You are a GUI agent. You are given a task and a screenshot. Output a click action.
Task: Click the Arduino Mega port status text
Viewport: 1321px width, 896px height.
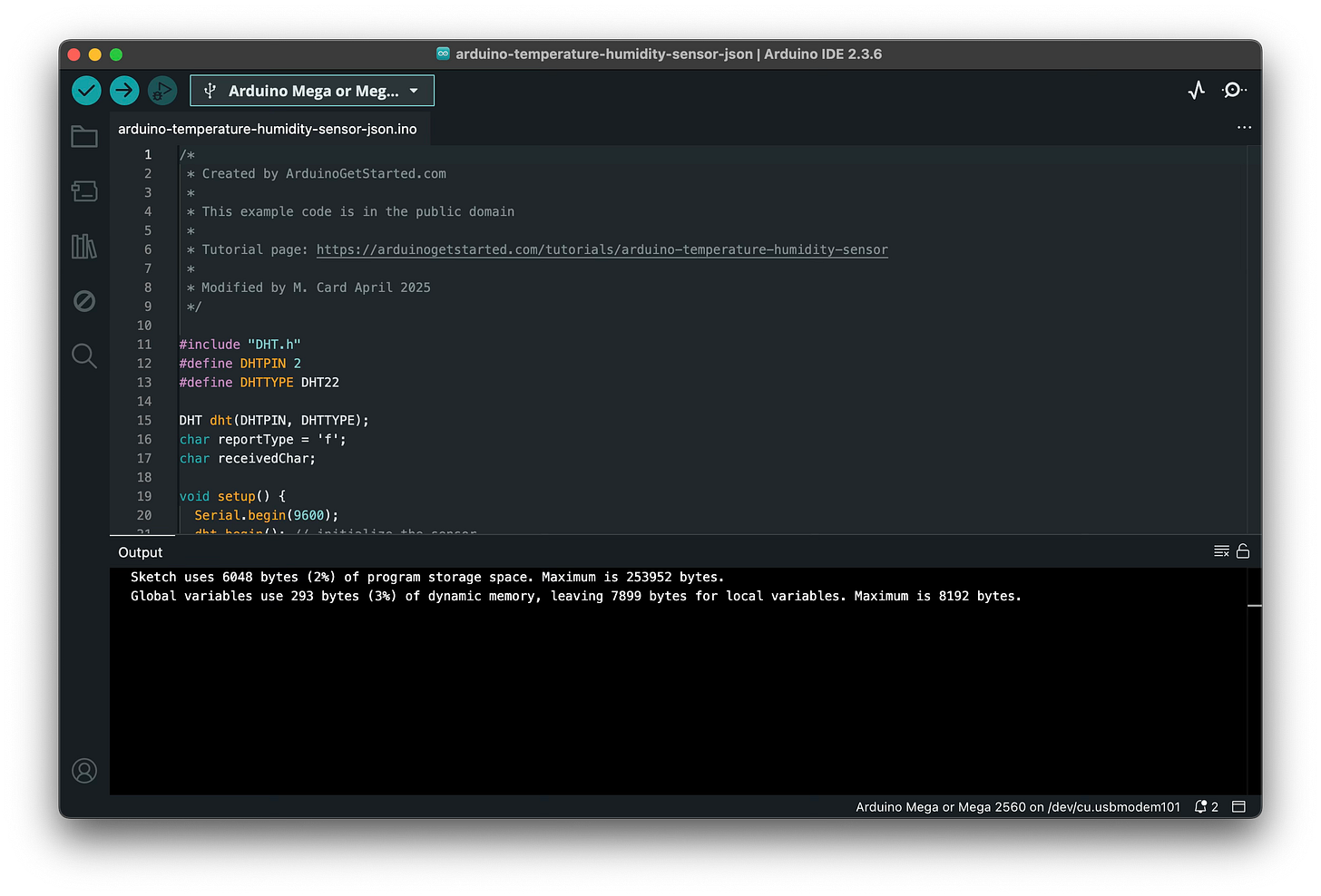[x=1018, y=807]
